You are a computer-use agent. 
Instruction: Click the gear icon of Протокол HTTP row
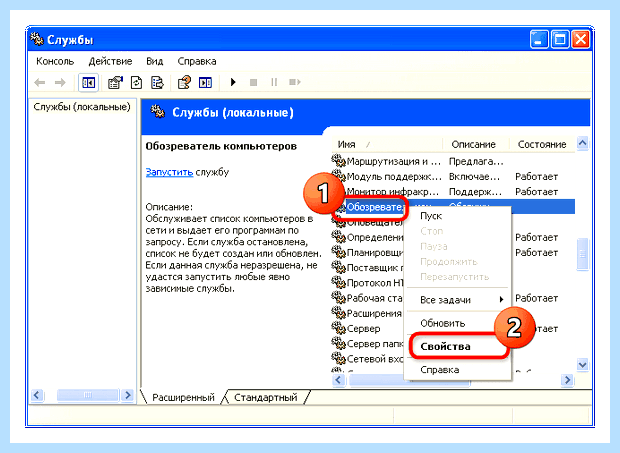pos(338,282)
